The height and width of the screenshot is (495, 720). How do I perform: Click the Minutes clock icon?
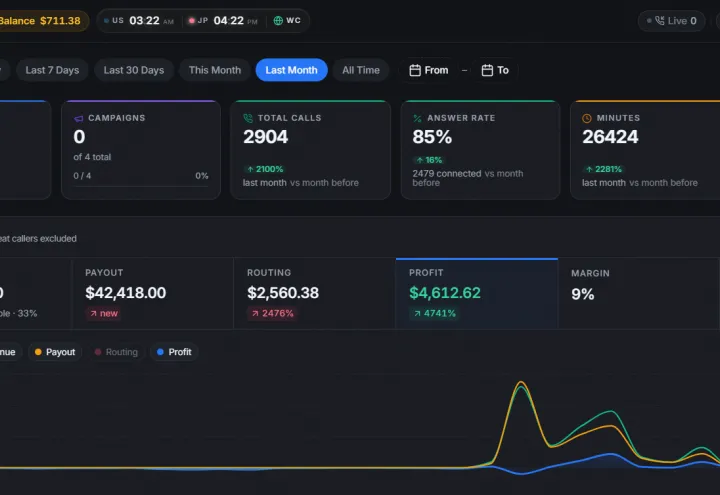click(587, 118)
